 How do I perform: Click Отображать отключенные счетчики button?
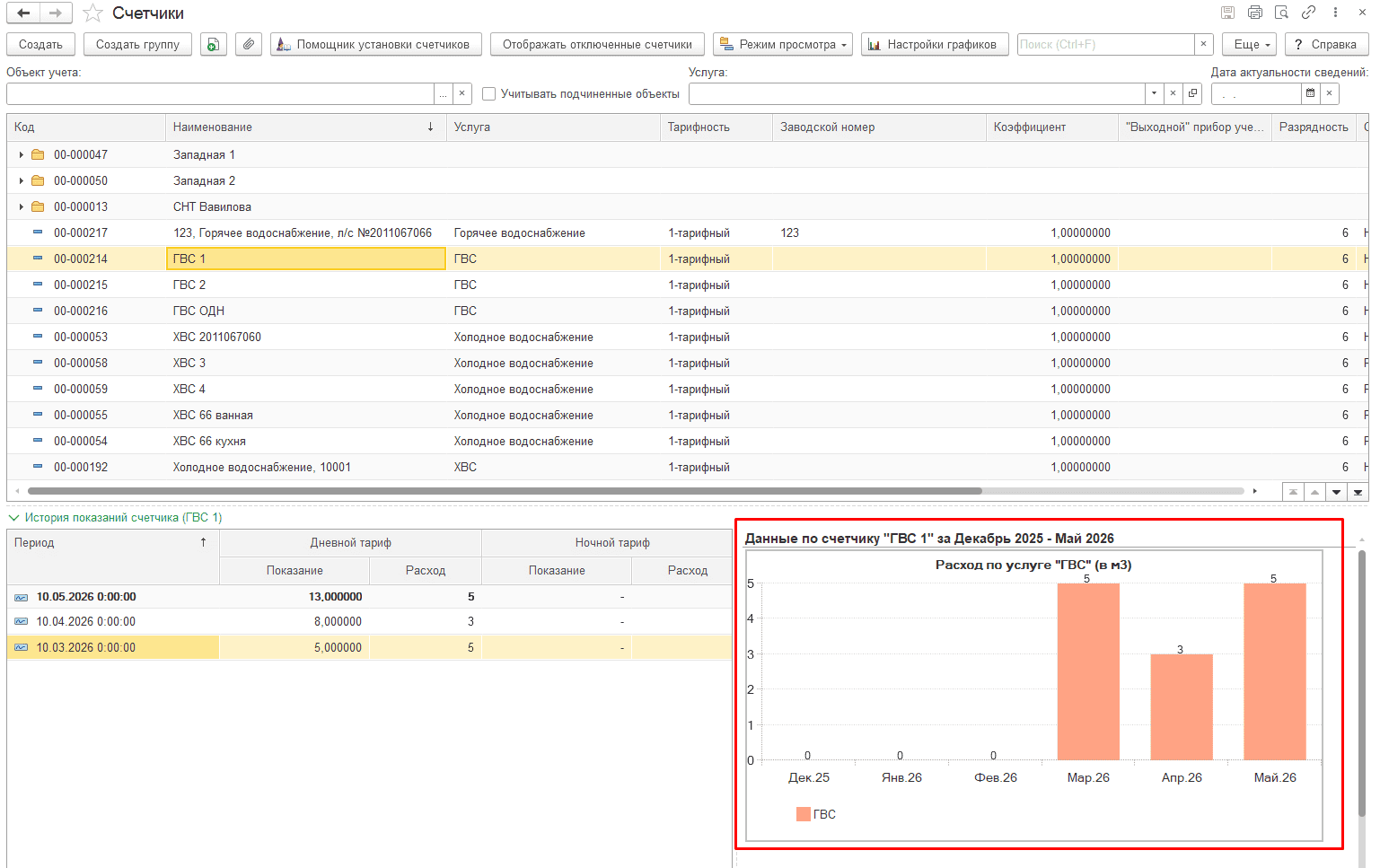[x=597, y=44]
